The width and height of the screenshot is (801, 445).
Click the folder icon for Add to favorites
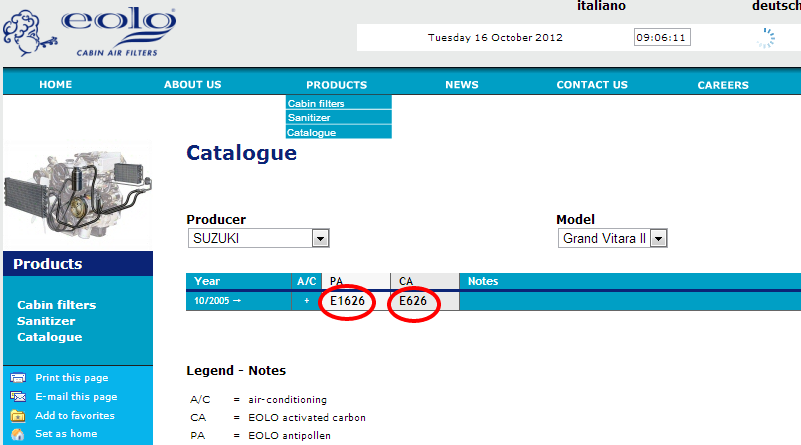point(18,415)
